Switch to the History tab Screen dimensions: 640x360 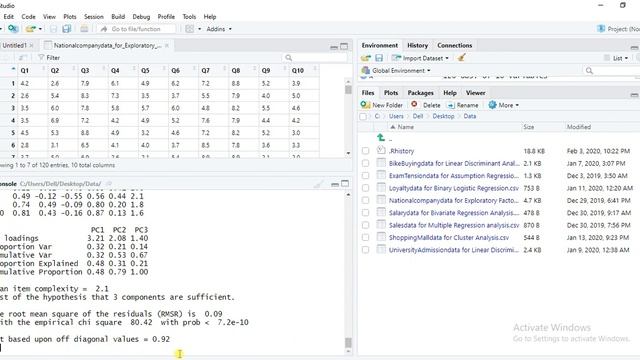pyautogui.click(x=418, y=45)
